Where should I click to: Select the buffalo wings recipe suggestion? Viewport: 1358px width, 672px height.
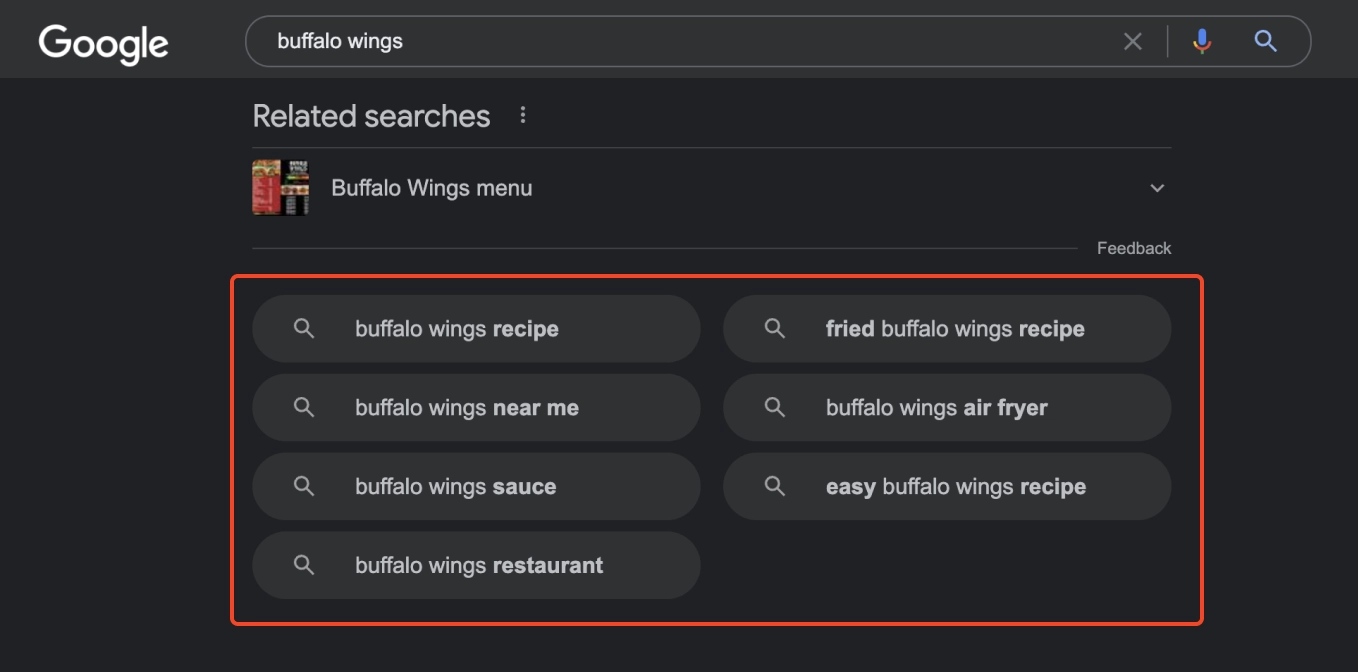pos(476,329)
